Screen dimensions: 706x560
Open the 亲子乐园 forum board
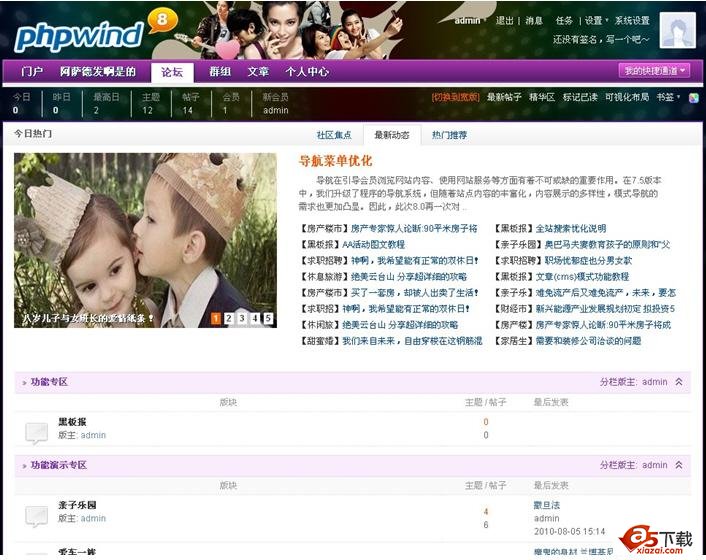click(77, 505)
